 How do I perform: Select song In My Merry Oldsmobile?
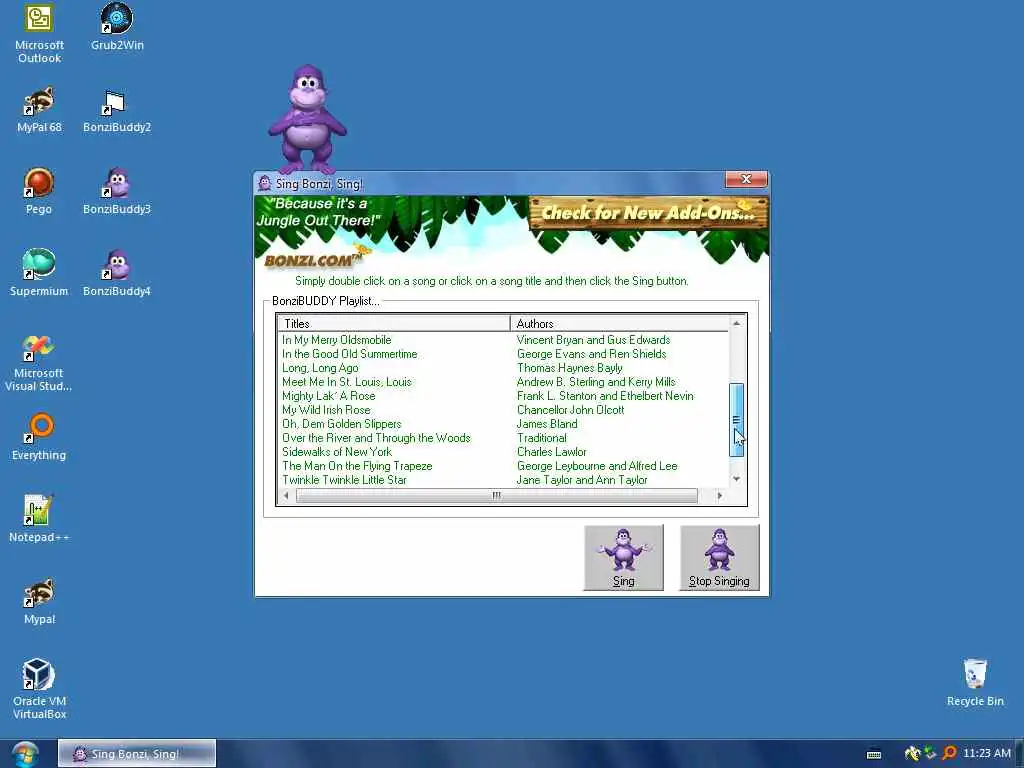tap(336, 340)
